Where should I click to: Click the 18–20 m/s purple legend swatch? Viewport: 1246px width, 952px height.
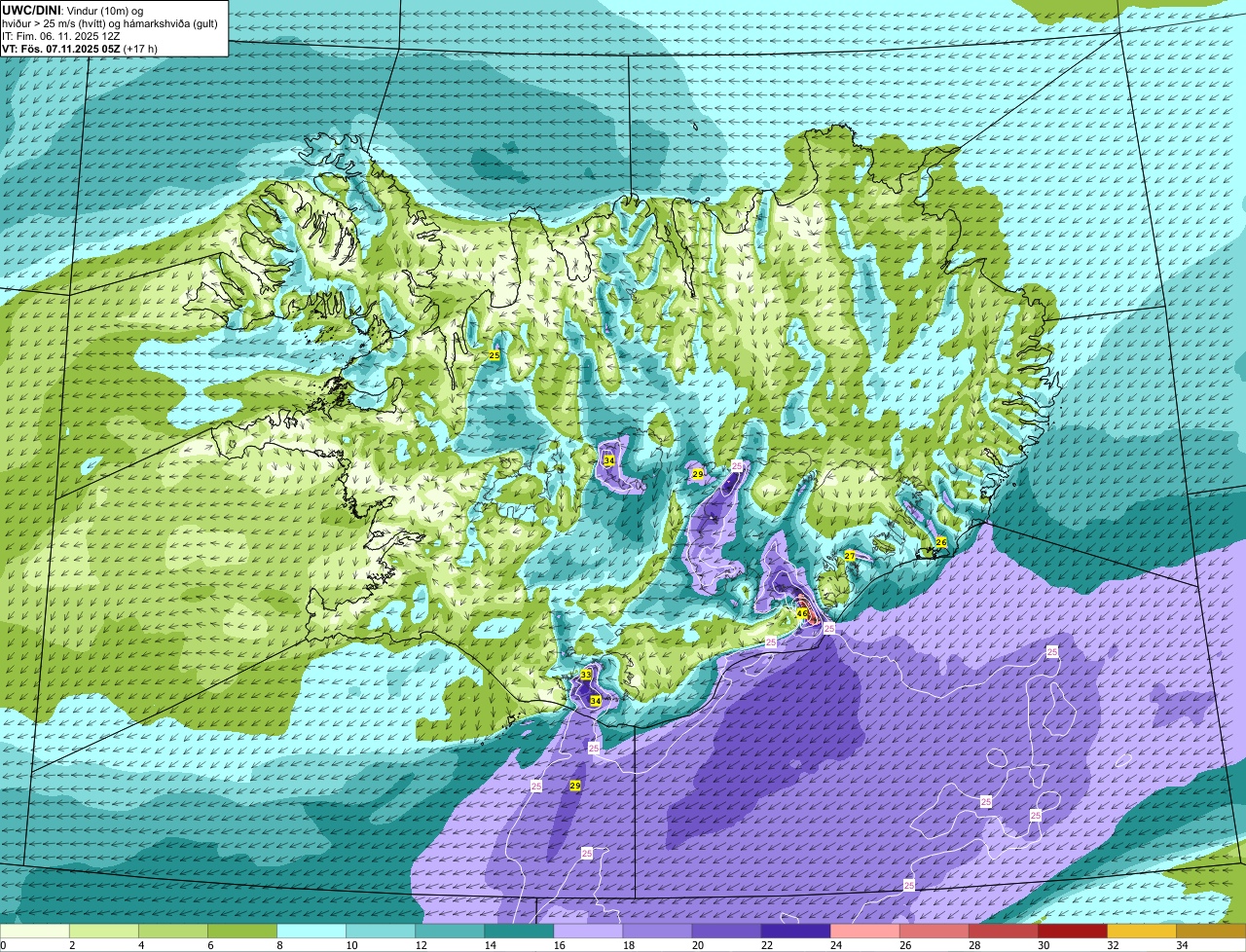(657, 932)
